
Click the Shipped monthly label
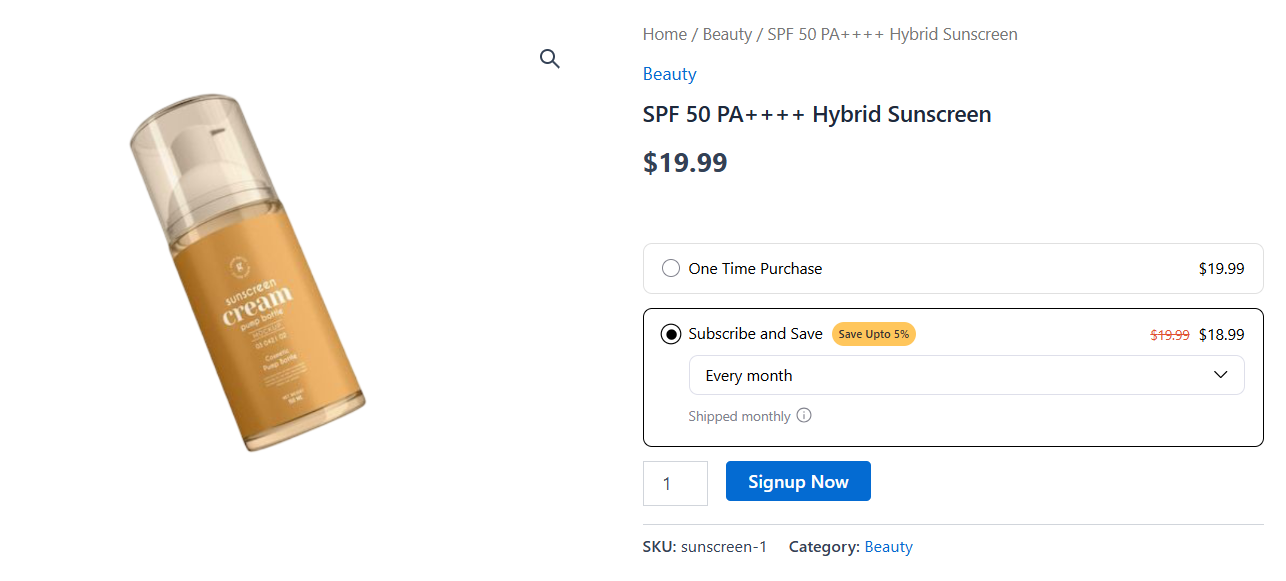(x=739, y=415)
